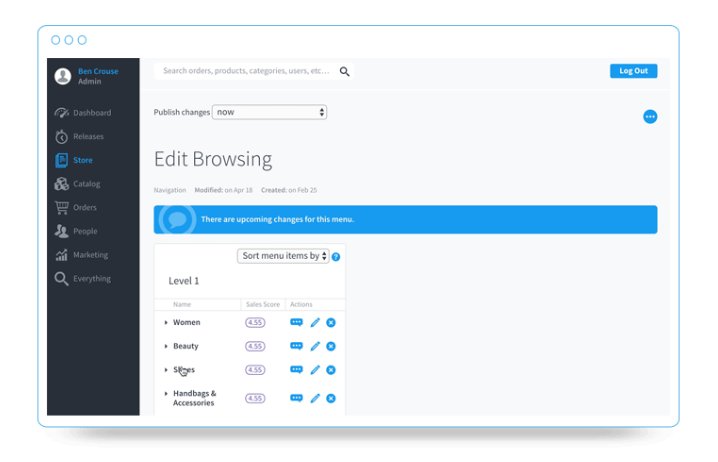Go to Catalog in the sidebar
The width and height of the screenshot is (718, 462).
click(x=87, y=184)
